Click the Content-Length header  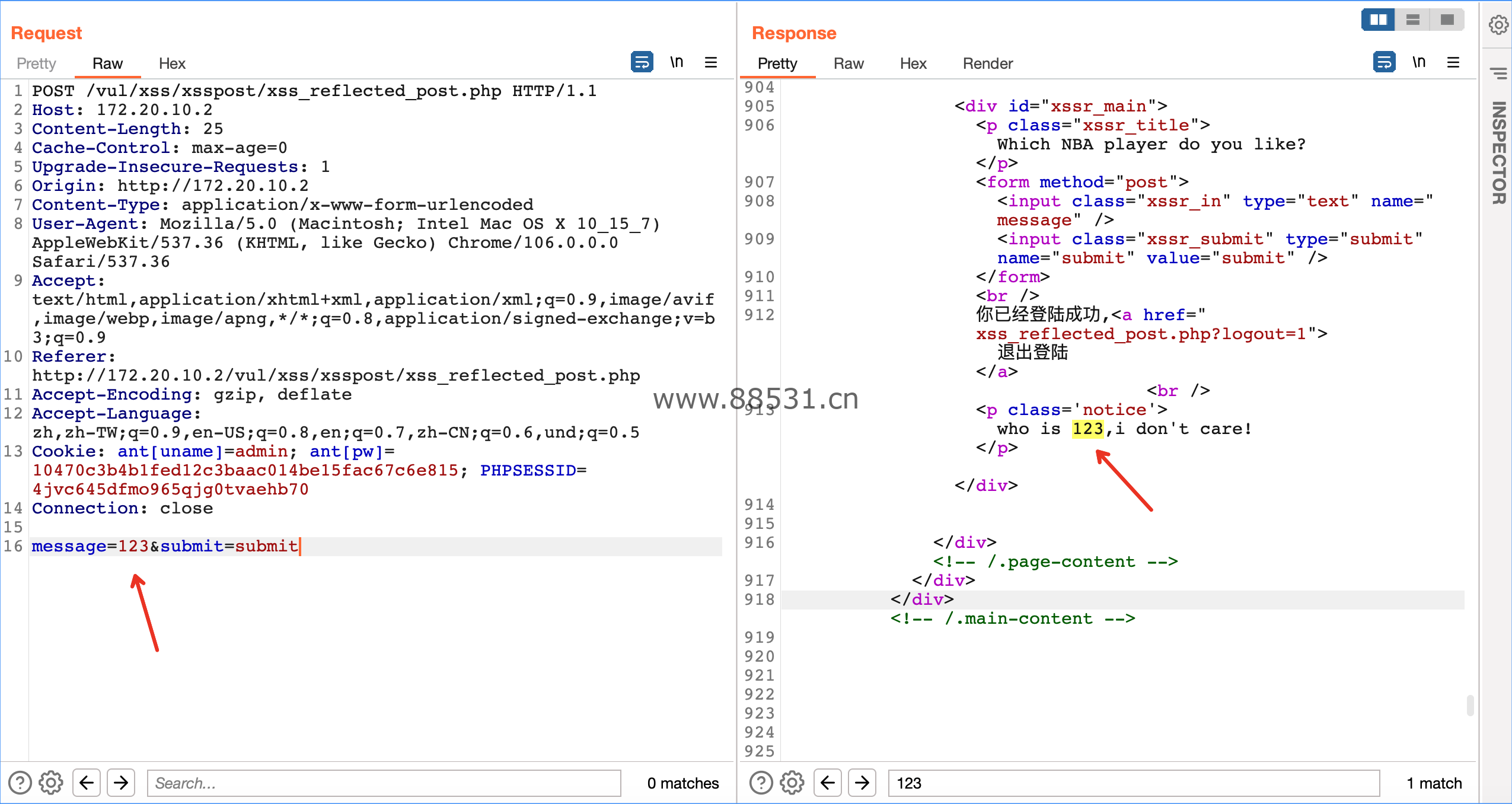pos(127,129)
